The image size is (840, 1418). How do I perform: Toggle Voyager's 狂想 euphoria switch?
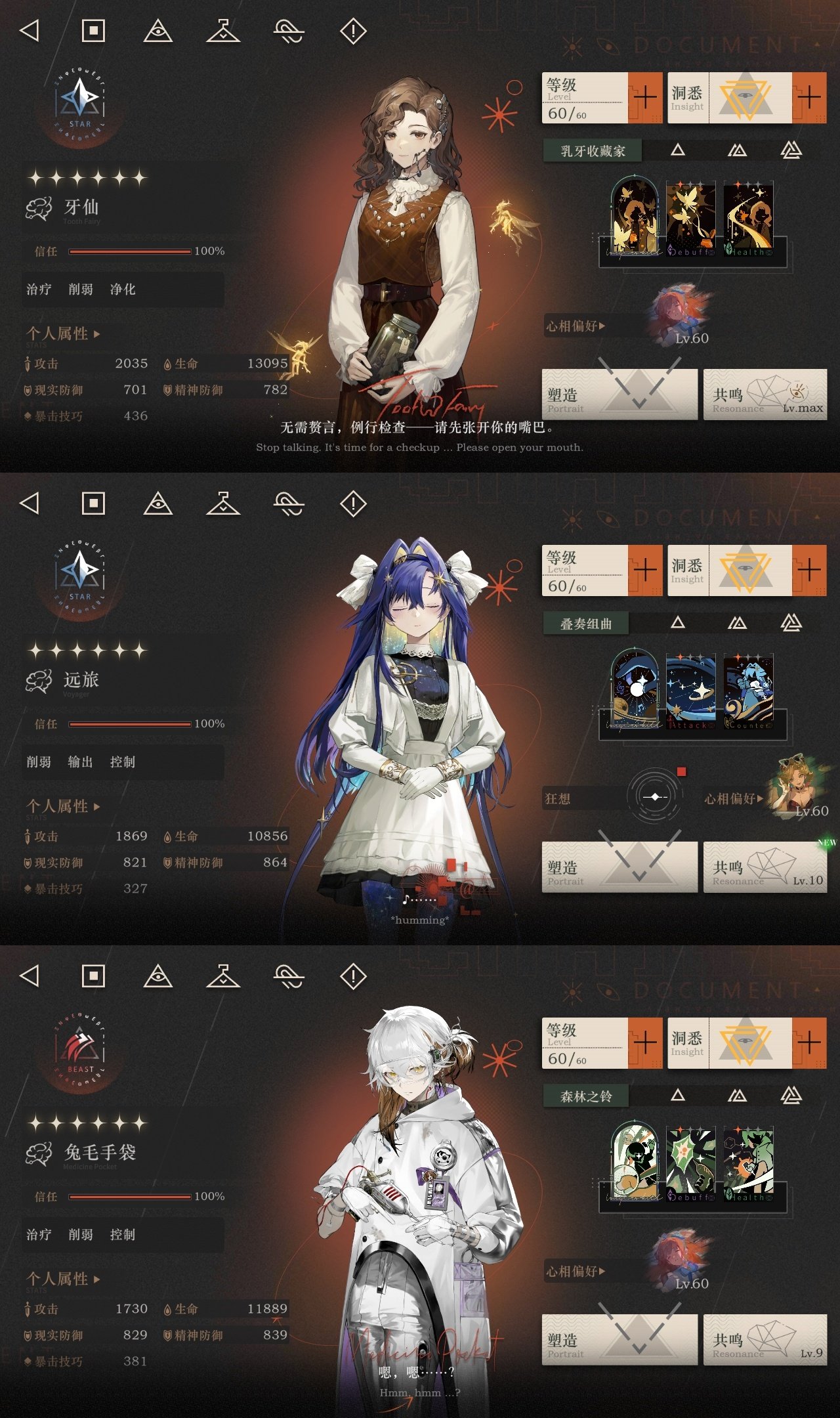tap(655, 797)
